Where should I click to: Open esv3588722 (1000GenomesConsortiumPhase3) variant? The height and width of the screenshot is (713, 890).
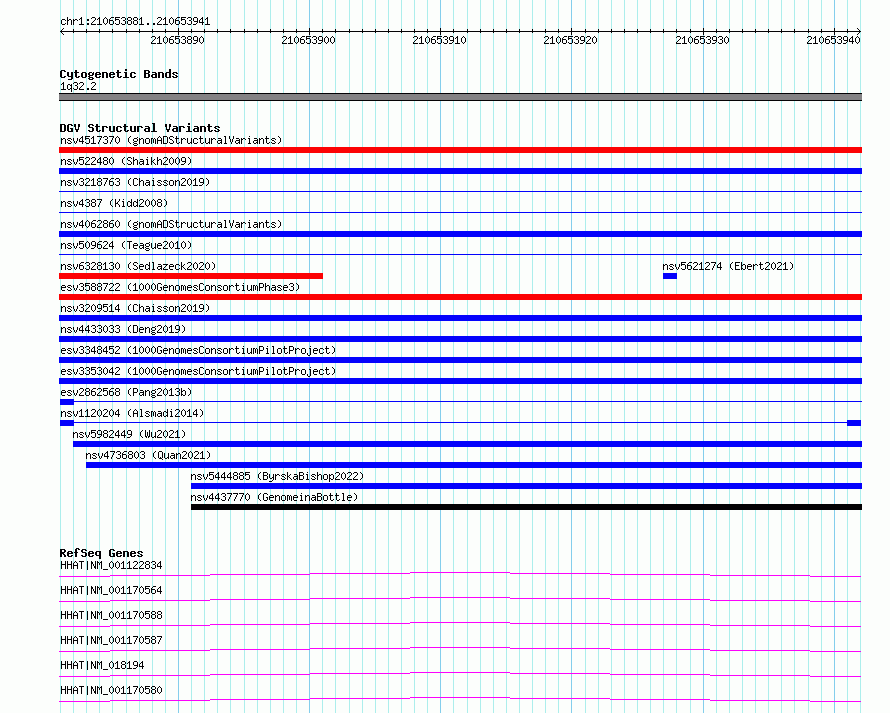click(180, 287)
